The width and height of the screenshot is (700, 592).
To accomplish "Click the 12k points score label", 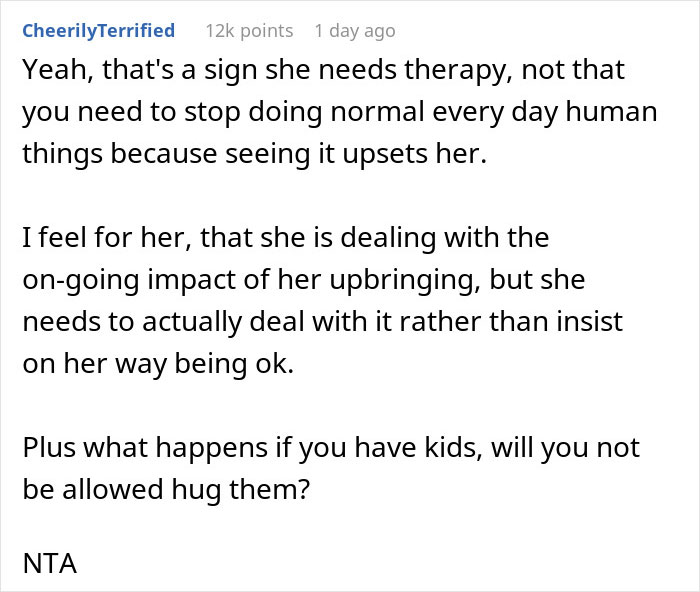I will point(249,31).
